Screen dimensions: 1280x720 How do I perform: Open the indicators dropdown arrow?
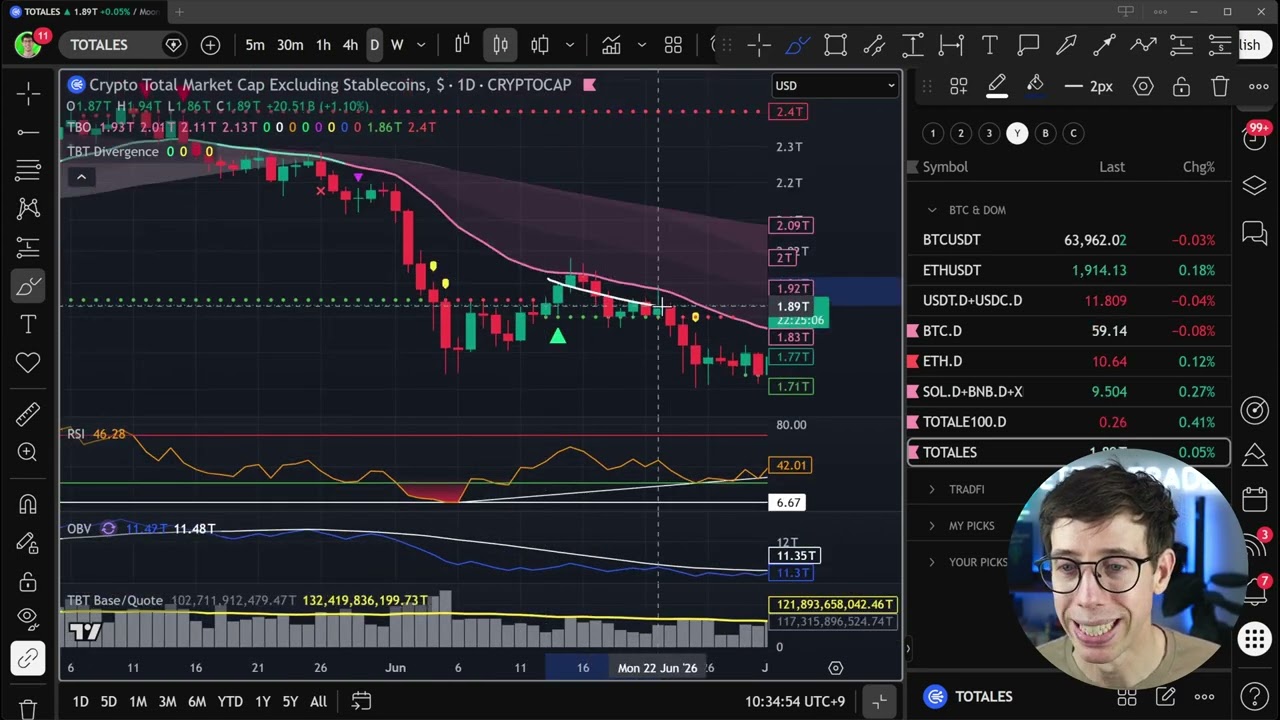642,45
